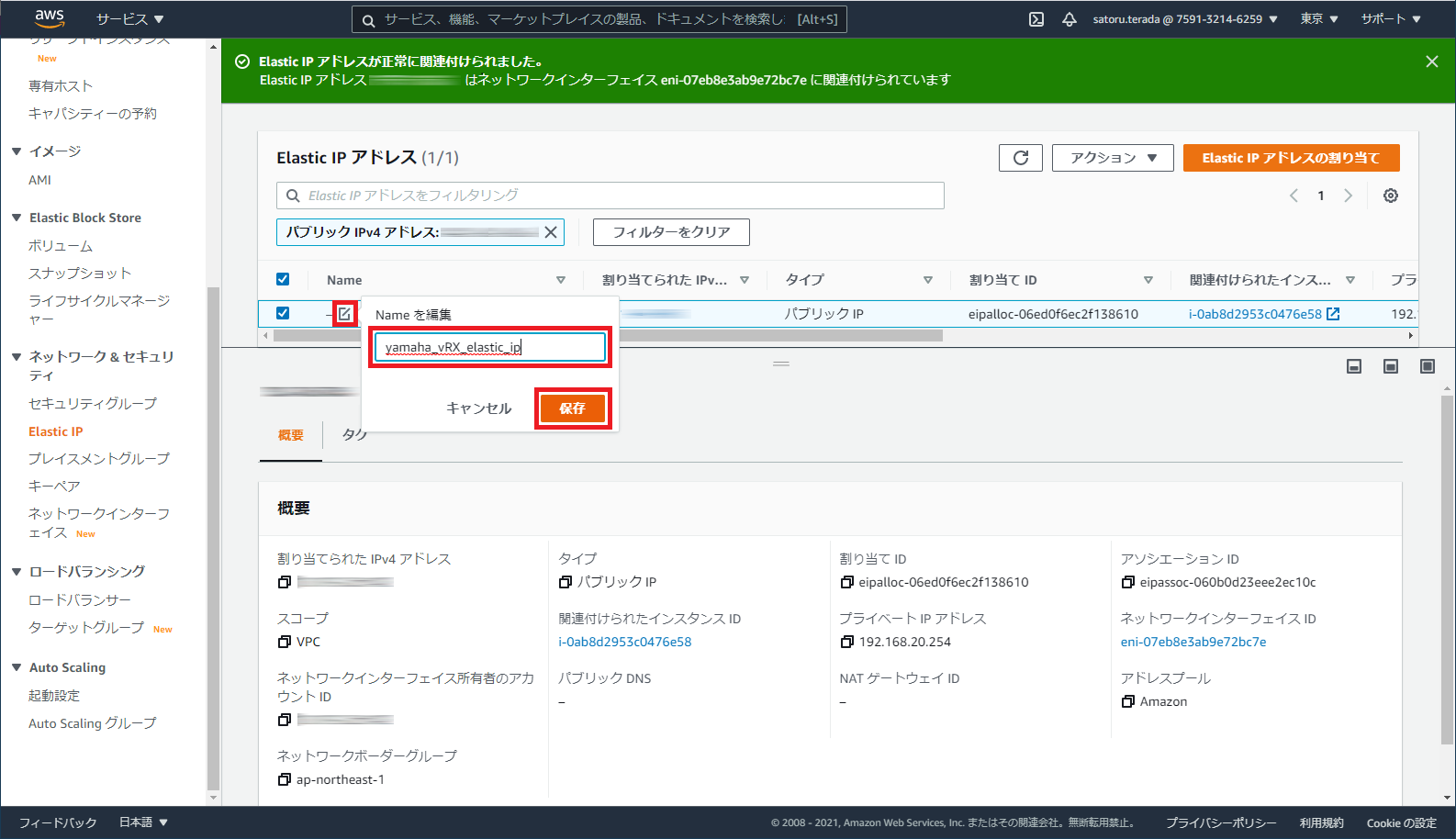The height and width of the screenshot is (839, 1456).
Task: Dismiss the green success banner
Action: pyautogui.click(x=1431, y=62)
